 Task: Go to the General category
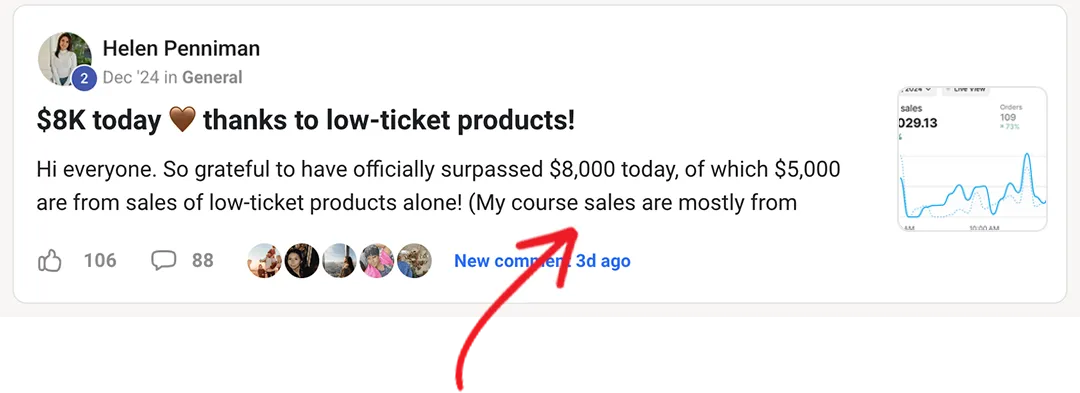tap(212, 77)
